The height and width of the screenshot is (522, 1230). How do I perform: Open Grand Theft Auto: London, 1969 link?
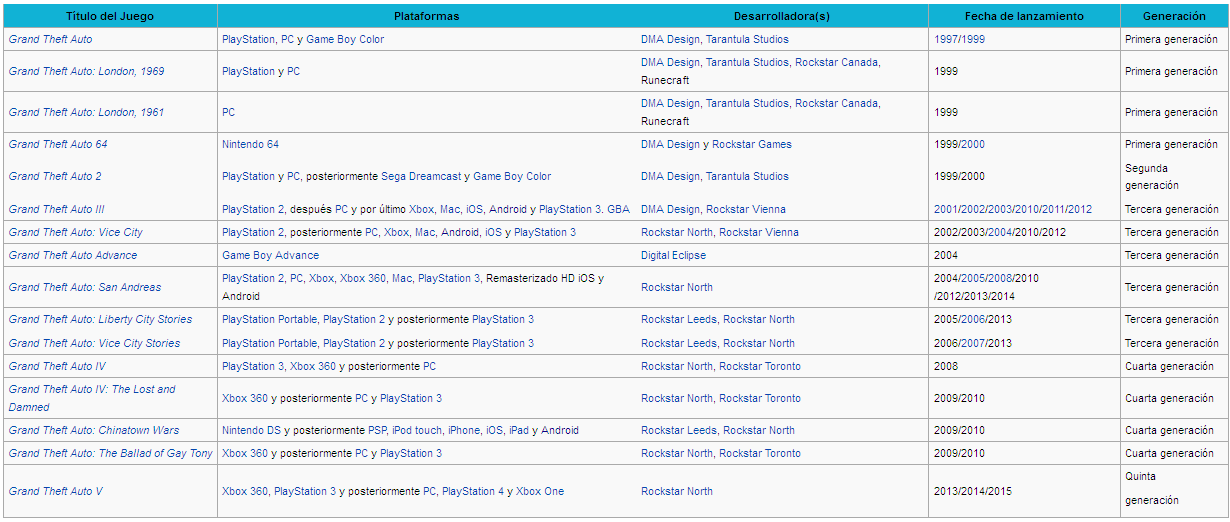[x=86, y=71]
